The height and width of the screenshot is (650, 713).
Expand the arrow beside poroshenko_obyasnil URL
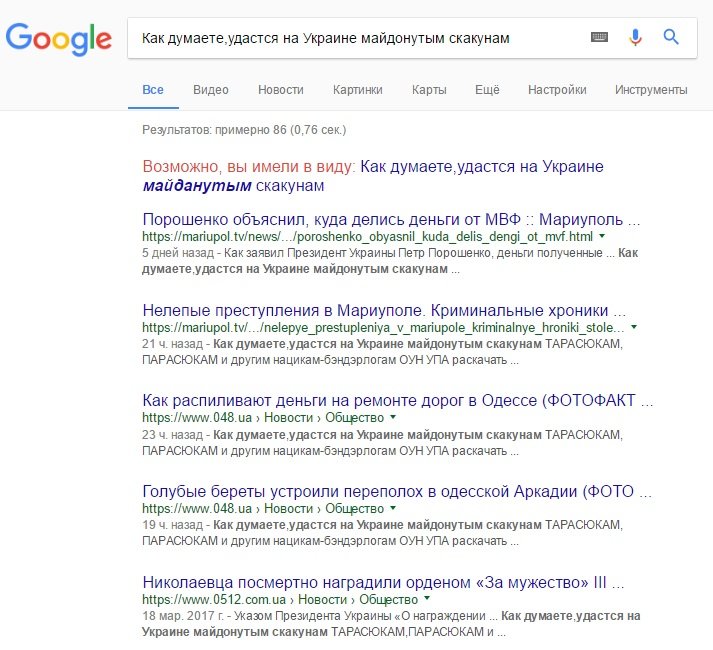(x=602, y=236)
